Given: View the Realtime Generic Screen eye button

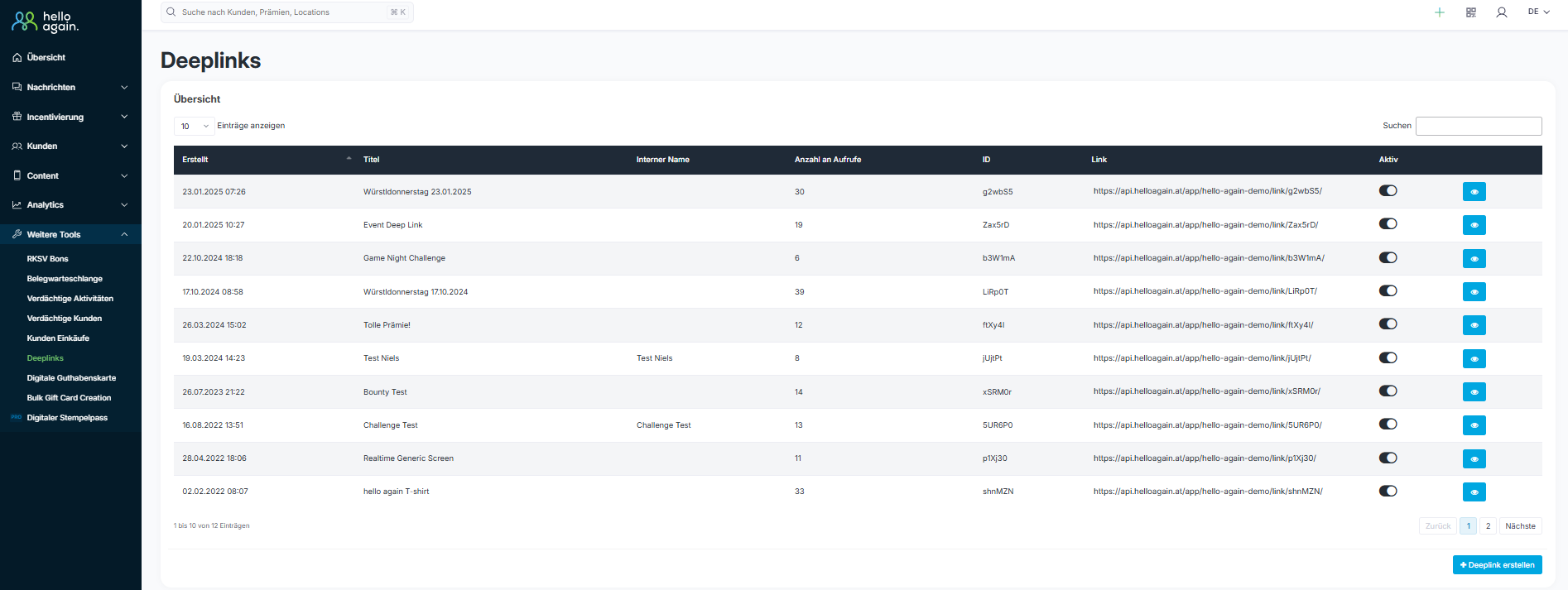Looking at the screenshot, I should pyautogui.click(x=1474, y=458).
